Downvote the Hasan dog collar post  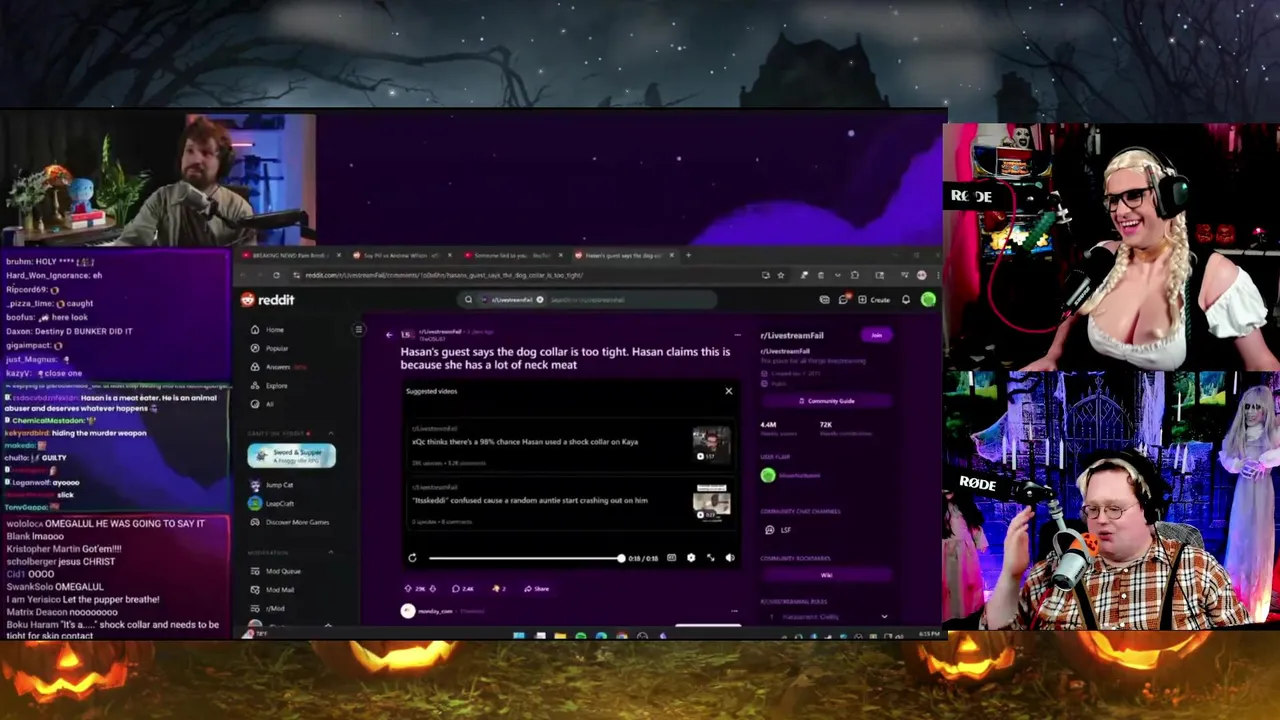tap(432, 589)
